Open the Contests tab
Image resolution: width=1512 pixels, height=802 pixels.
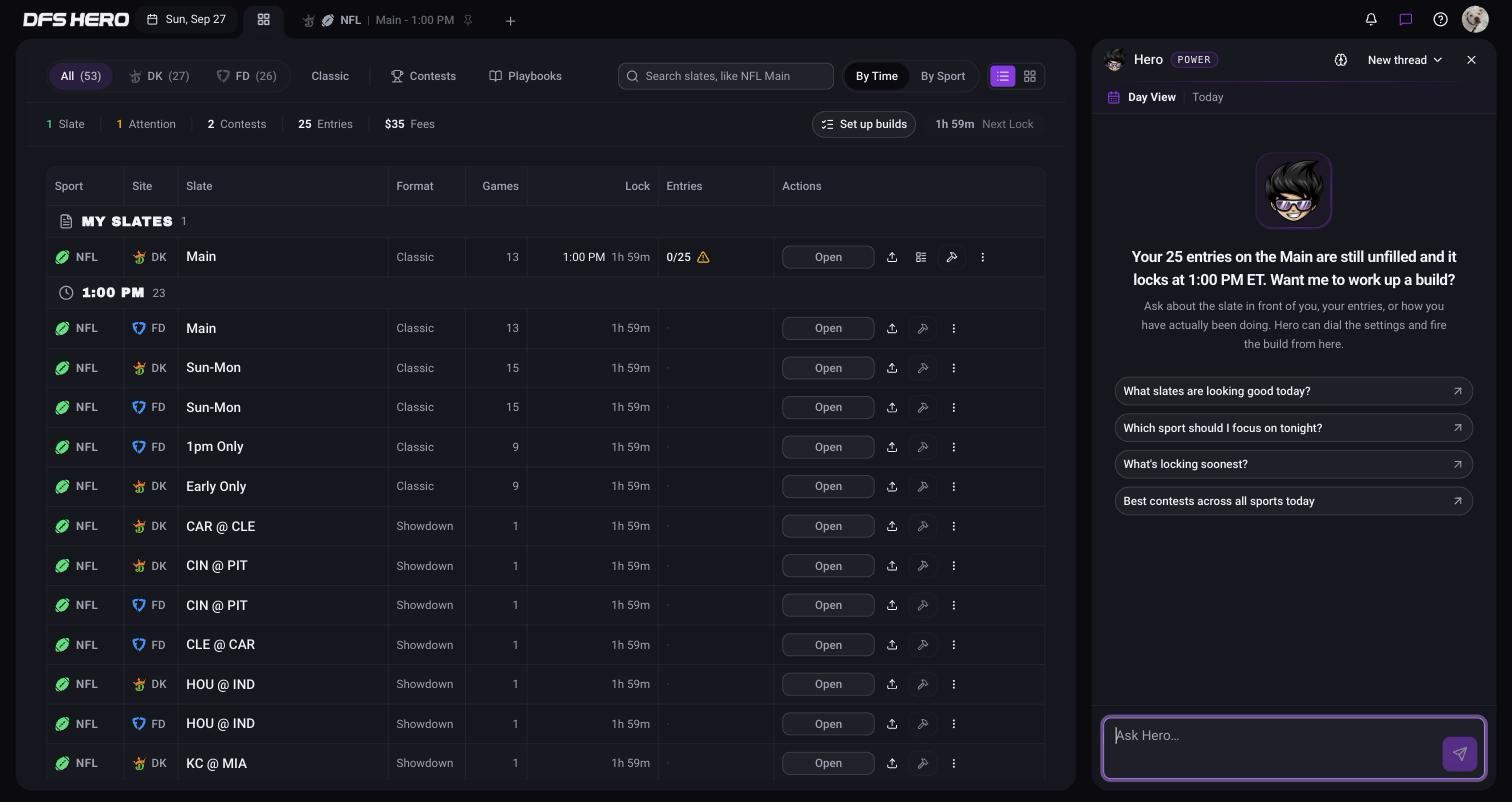[423, 76]
